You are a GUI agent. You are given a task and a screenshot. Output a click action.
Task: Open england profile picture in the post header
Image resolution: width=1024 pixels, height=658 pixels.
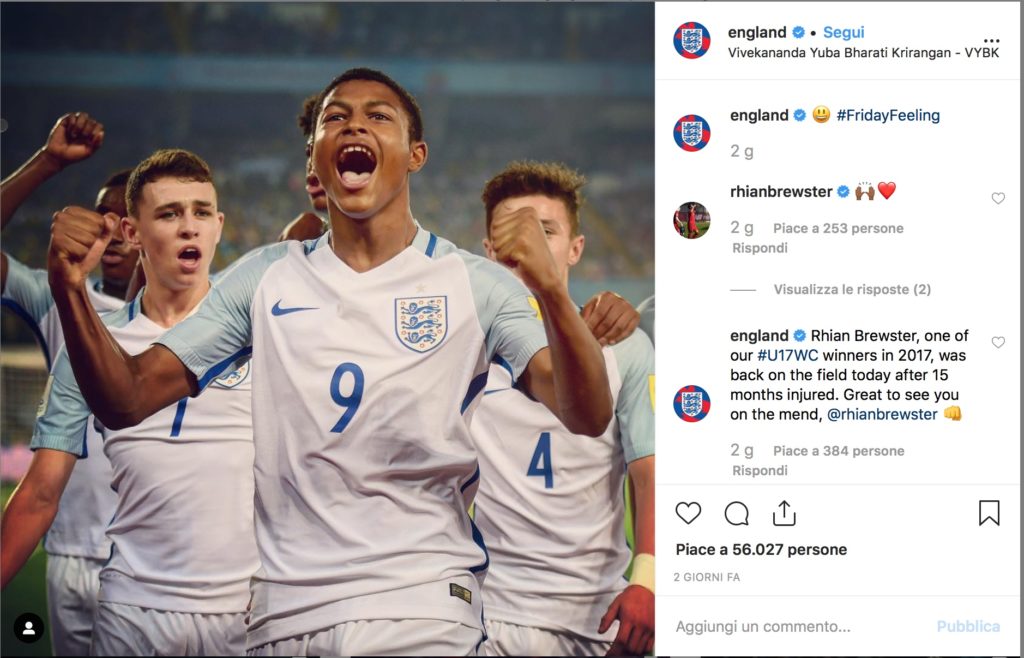pos(691,41)
